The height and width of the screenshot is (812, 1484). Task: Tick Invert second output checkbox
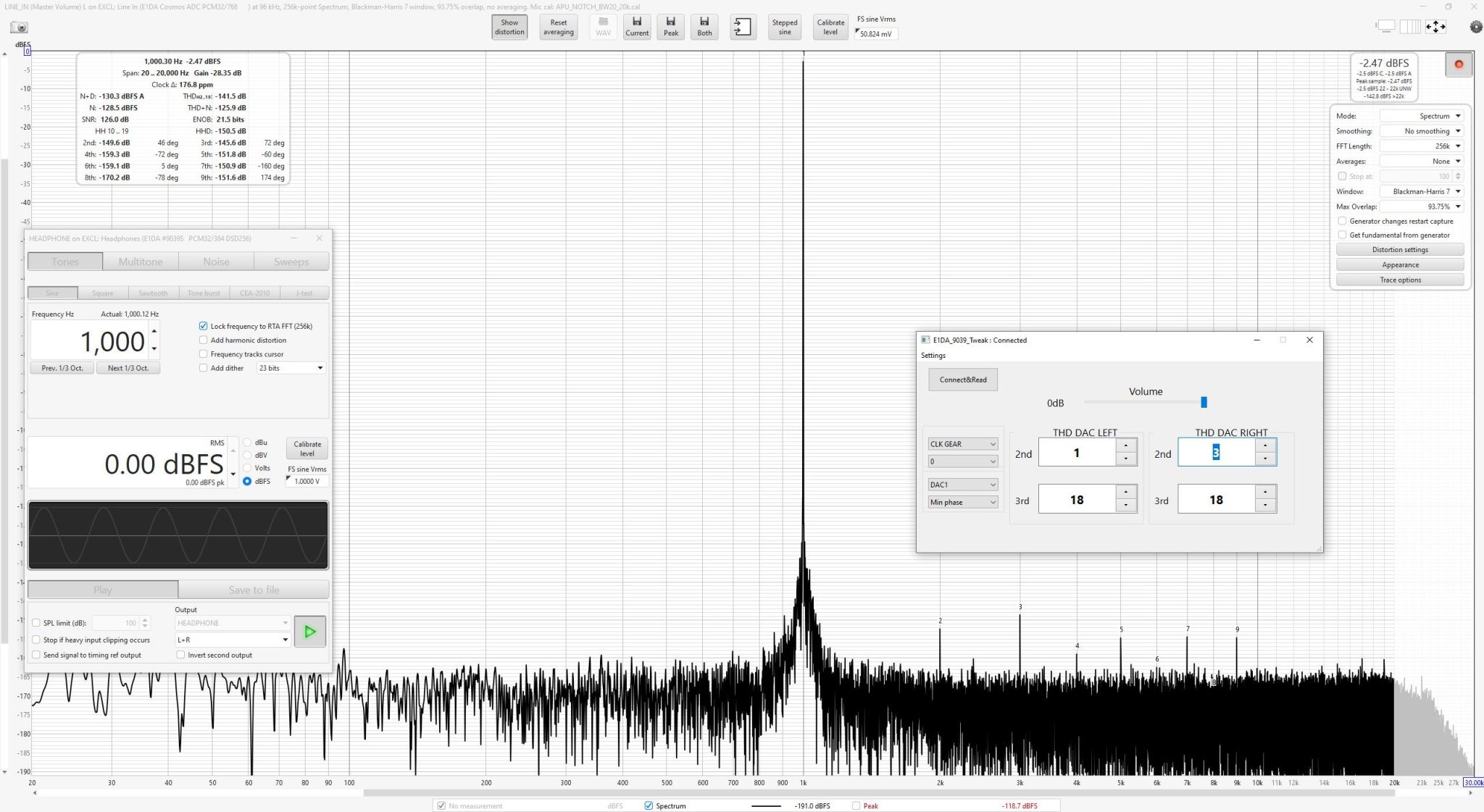(x=181, y=655)
